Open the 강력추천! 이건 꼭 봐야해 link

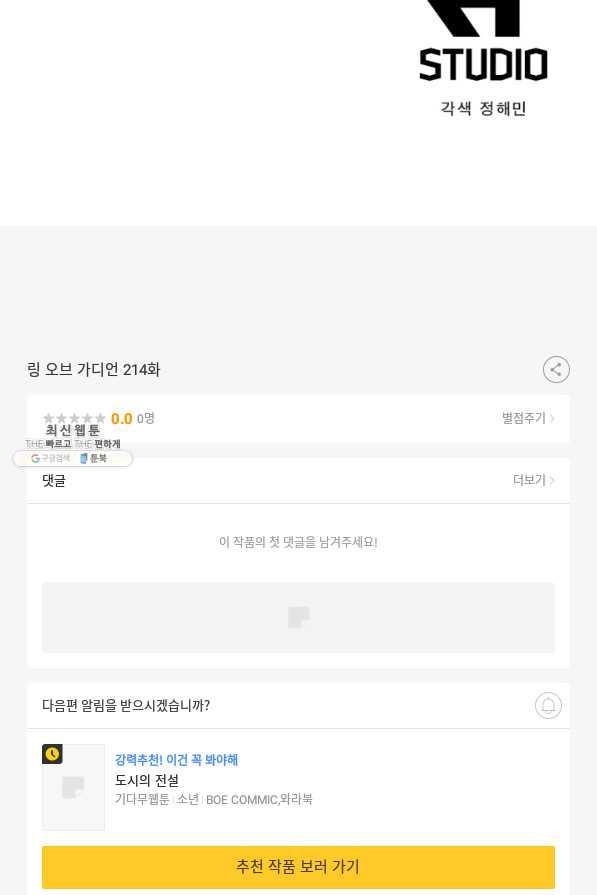[176, 760]
